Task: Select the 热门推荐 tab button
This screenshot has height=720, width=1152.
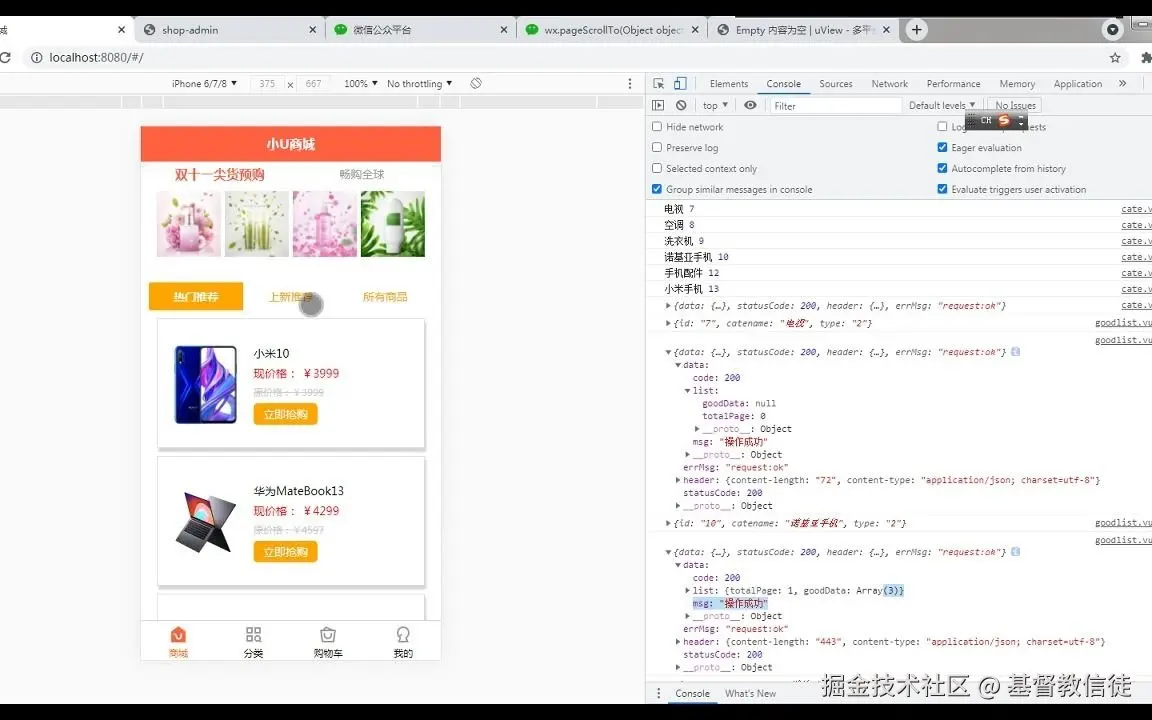Action: (x=195, y=296)
